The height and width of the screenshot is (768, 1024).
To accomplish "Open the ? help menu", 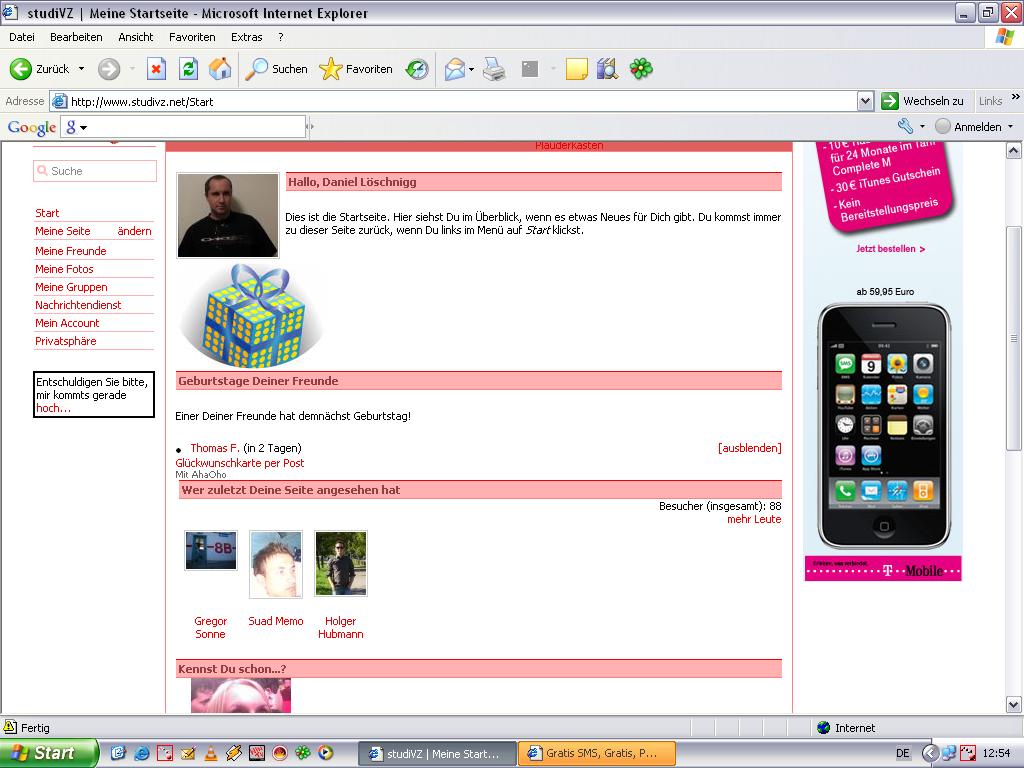I will point(281,37).
